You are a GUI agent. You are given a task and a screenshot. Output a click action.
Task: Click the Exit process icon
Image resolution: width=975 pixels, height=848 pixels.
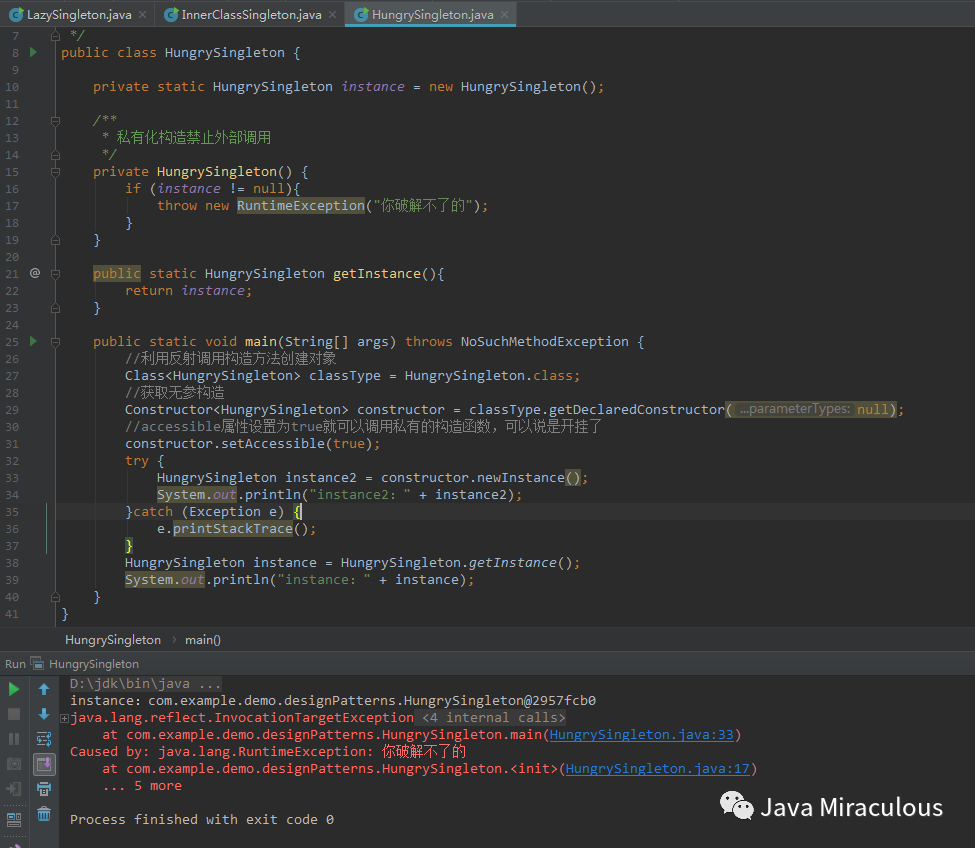pos(14,789)
